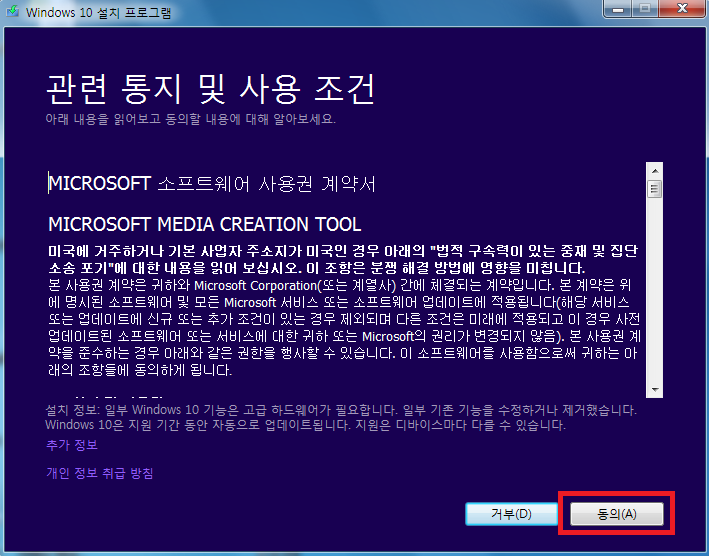
Task: Click the heading MICROSOFT MEDIA CREATION TOOL
Action: [204, 225]
